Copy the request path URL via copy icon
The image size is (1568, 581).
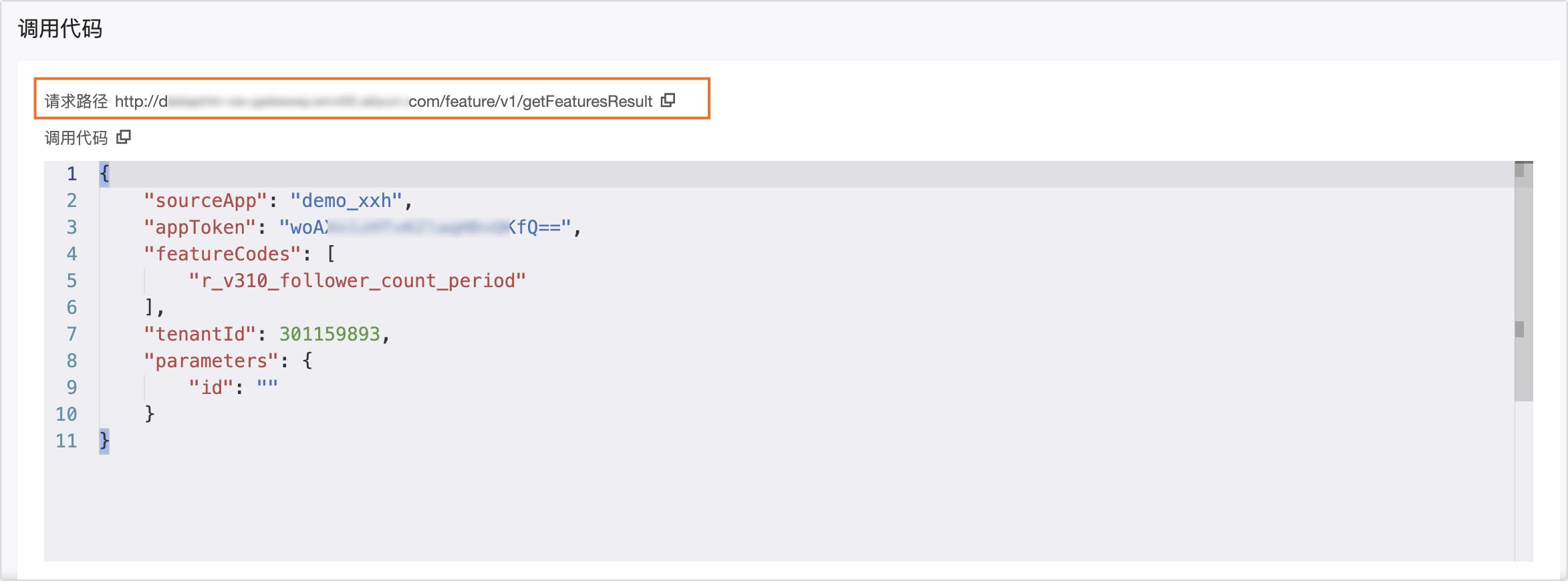[x=668, y=100]
